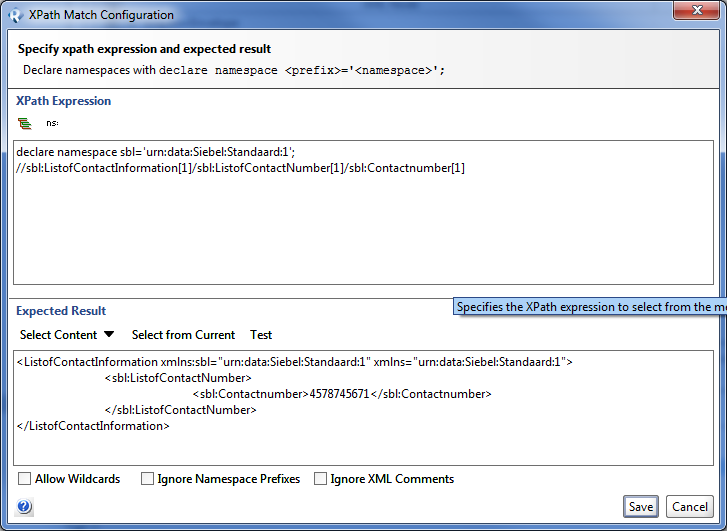Open the help icon at bottom left
Image resolution: width=727 pixels, height=531 pixels.
point(25,507)
